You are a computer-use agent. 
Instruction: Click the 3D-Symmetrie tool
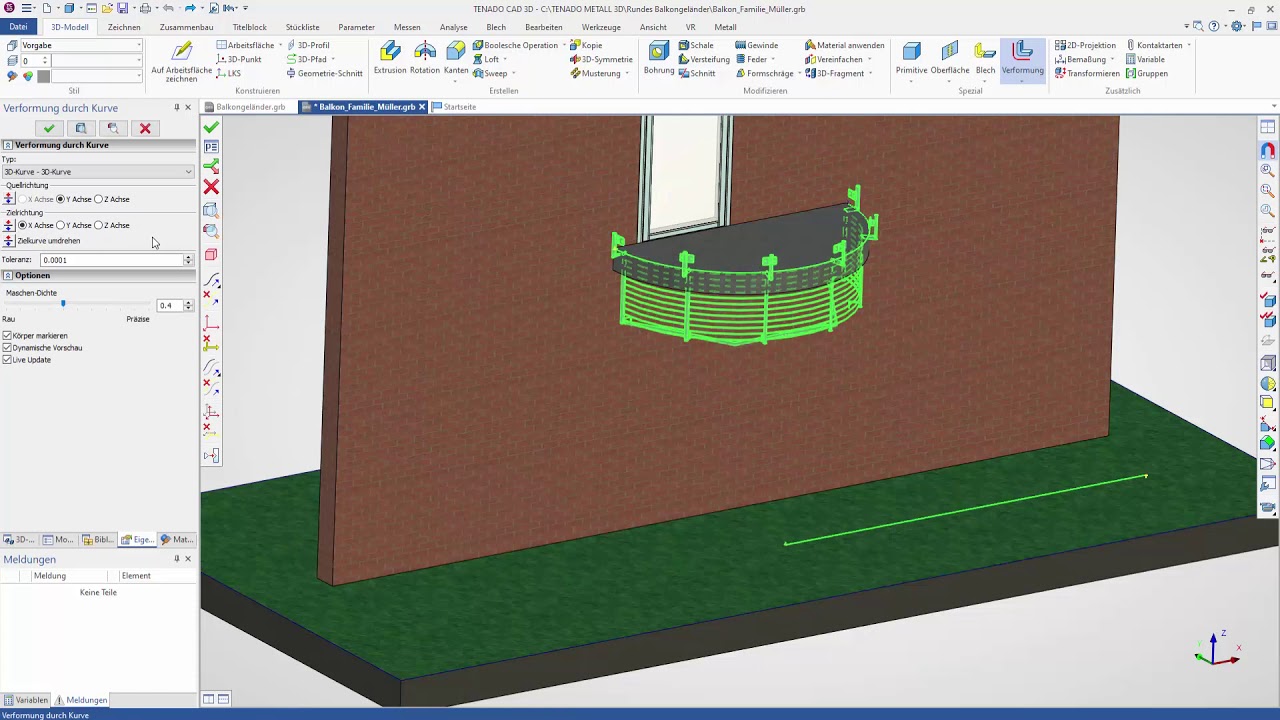(x=601, y=59)
